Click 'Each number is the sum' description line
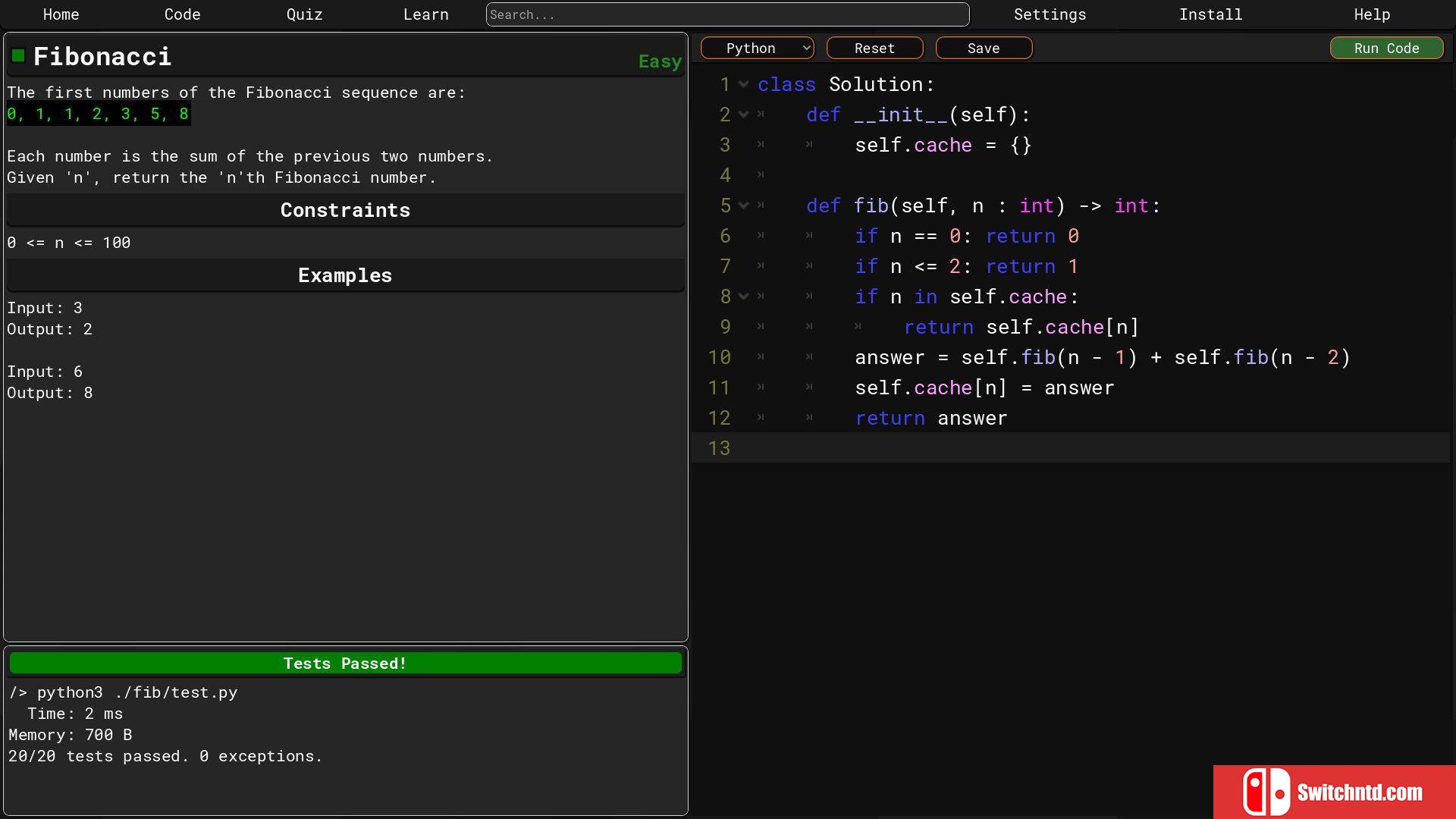Viewport: 1456px width, 819px height. (249, 156)
